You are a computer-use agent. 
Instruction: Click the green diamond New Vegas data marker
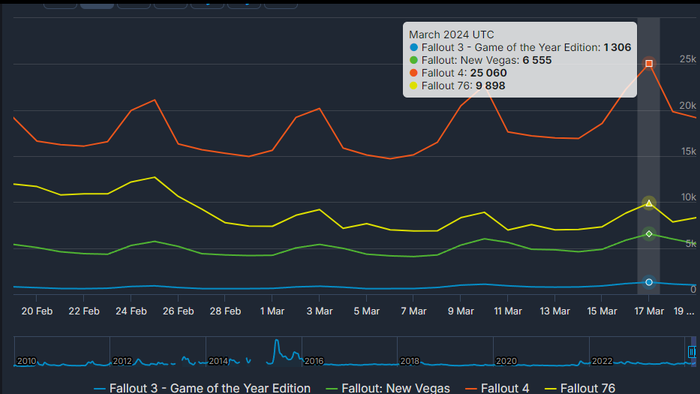649,234
